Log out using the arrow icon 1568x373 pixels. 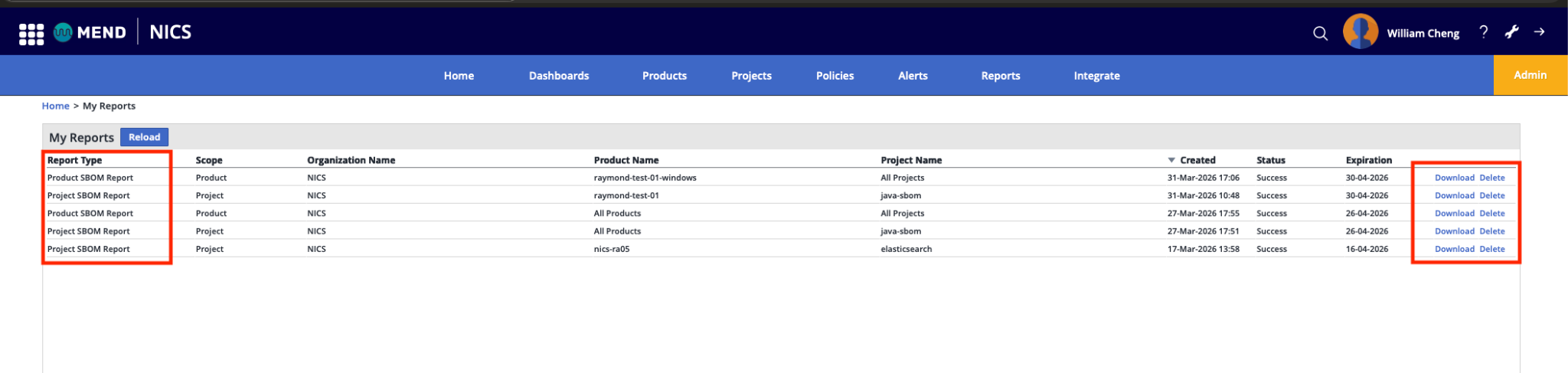point(1540,32)
